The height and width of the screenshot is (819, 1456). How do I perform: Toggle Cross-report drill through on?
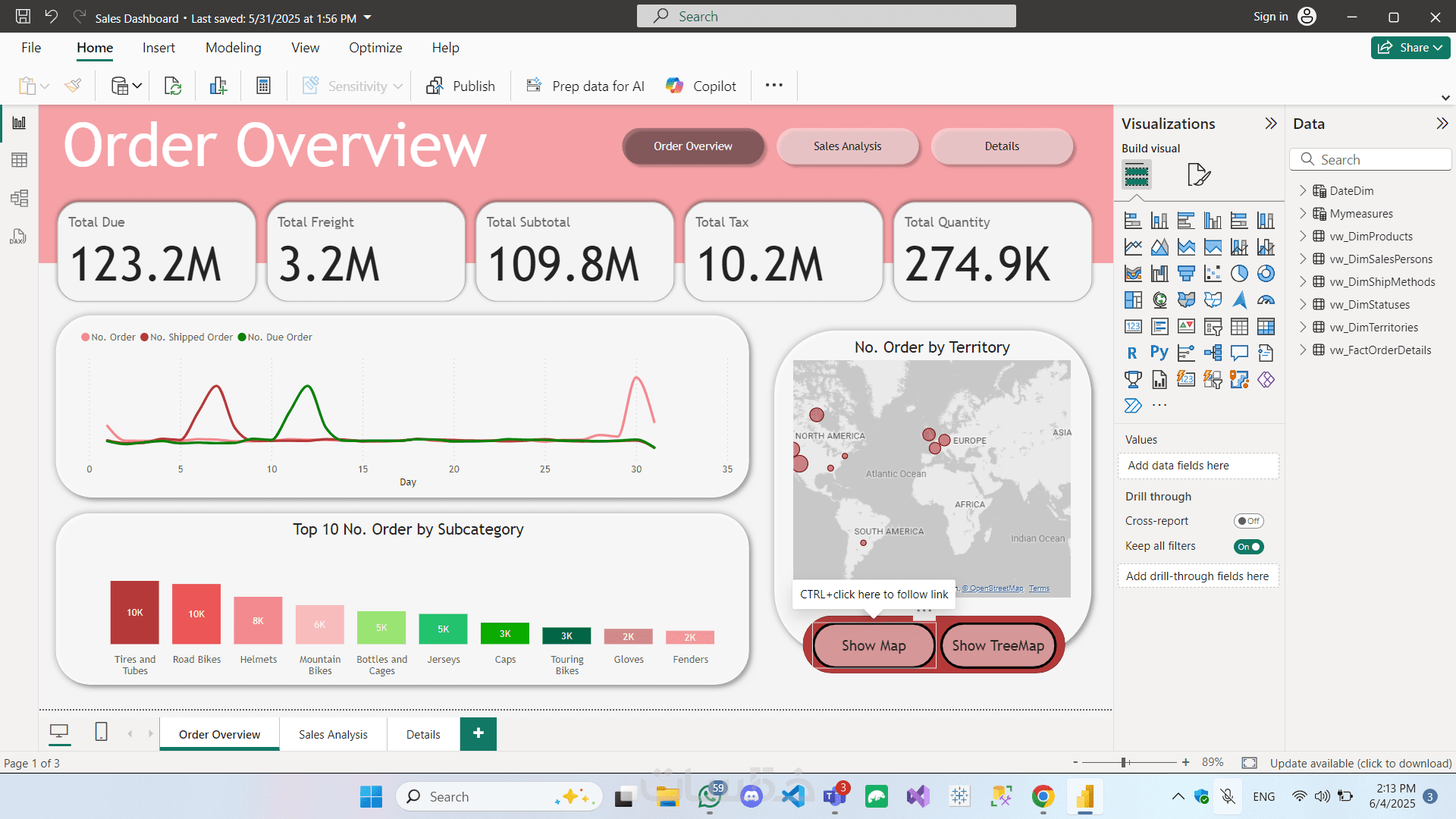[x=1248, y=521]
